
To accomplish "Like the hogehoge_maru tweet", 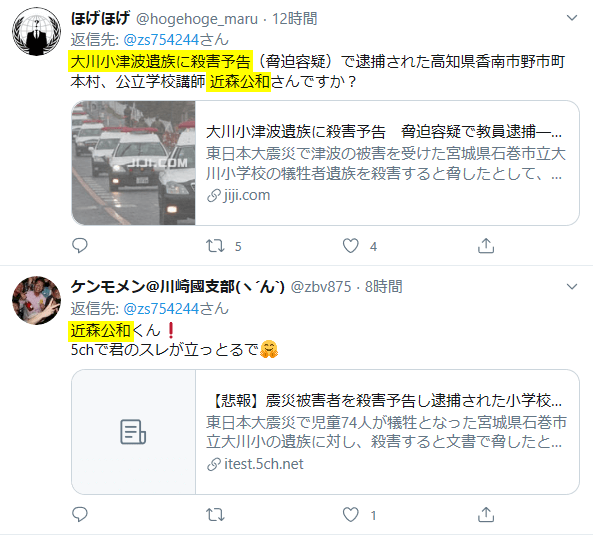I will point(351,246).
